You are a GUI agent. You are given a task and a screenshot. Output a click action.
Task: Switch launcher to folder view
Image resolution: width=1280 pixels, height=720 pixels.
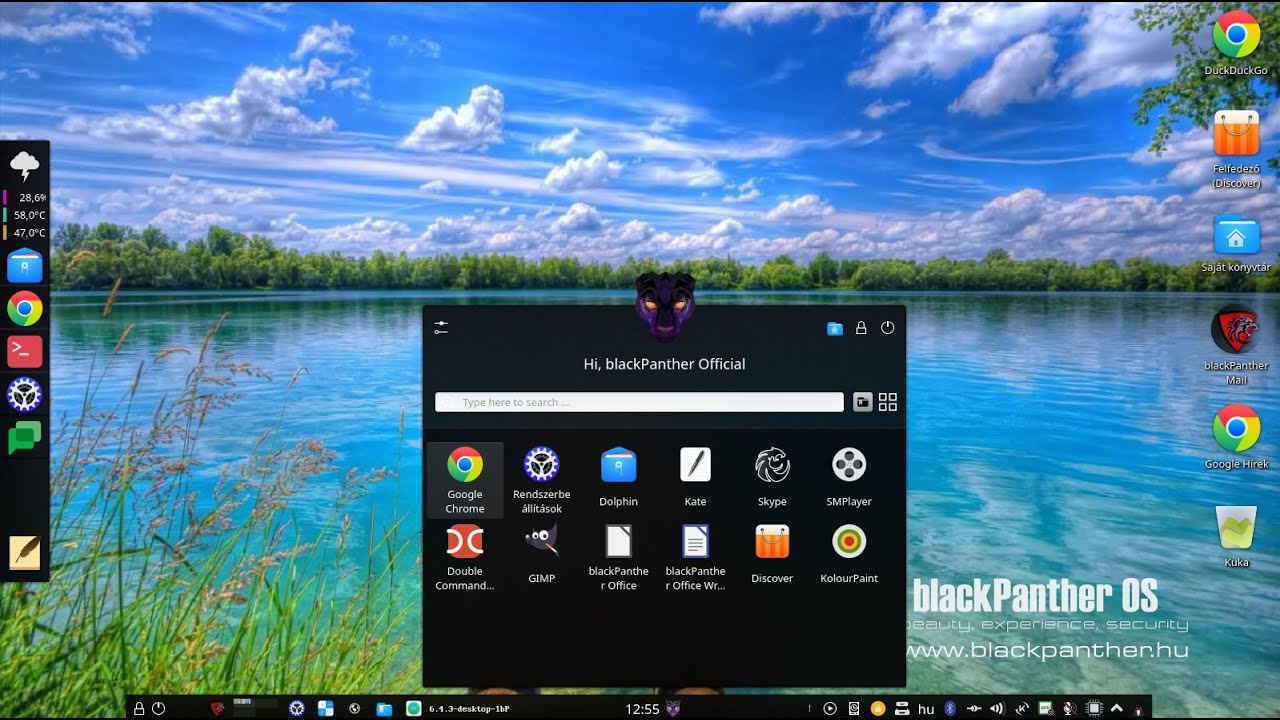click(863, 402)
